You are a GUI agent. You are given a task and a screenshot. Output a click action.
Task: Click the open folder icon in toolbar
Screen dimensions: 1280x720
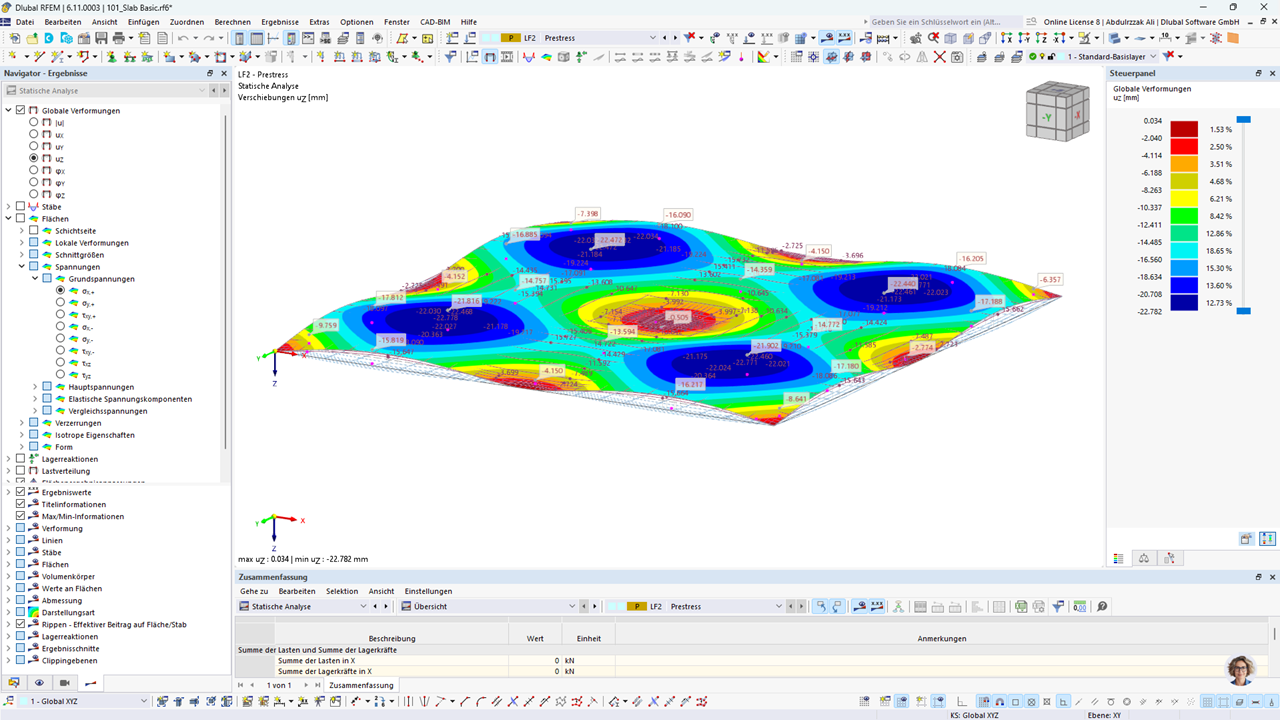pyautogui.click(x=32, y=38)
